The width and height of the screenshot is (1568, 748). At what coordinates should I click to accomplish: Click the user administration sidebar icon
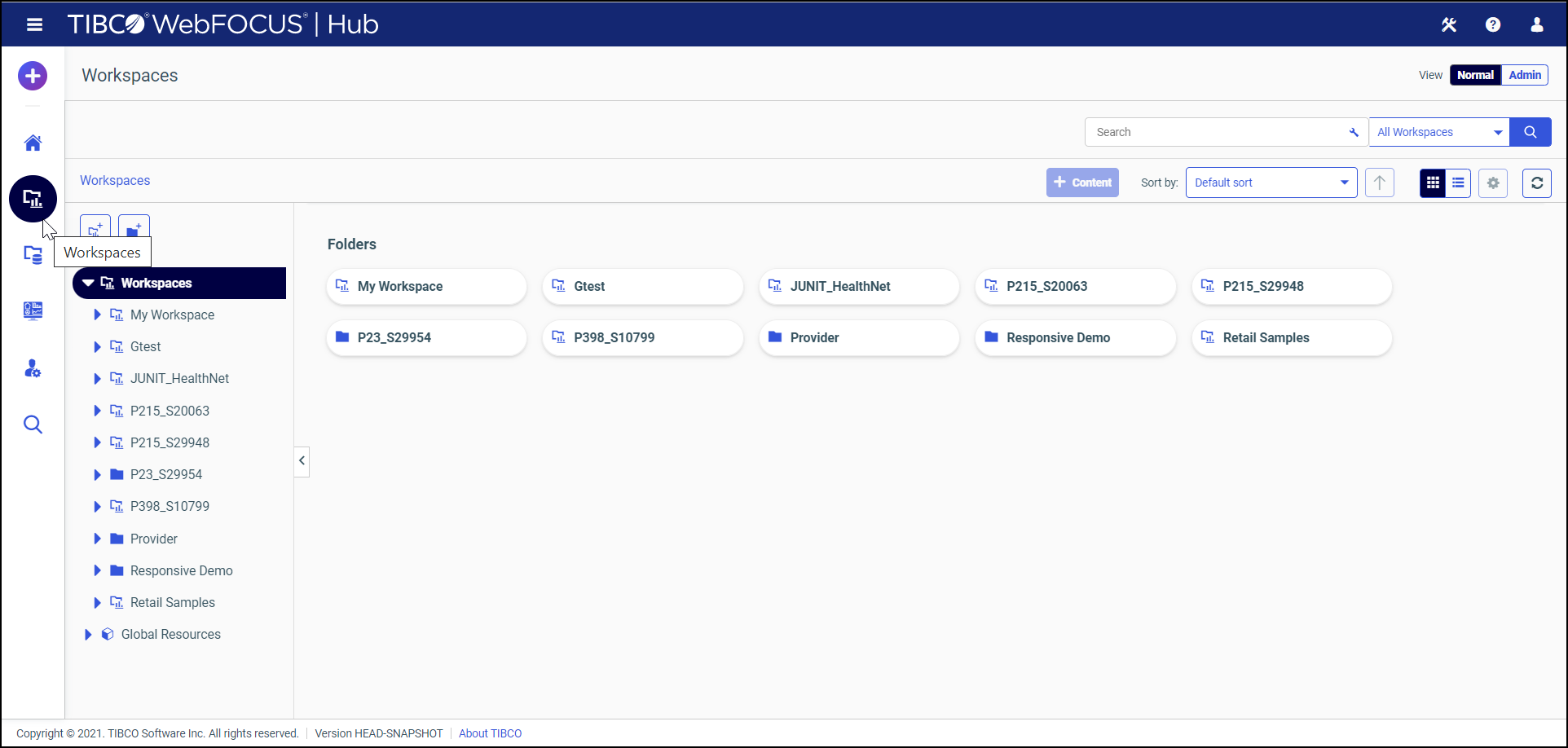(32, 368)
